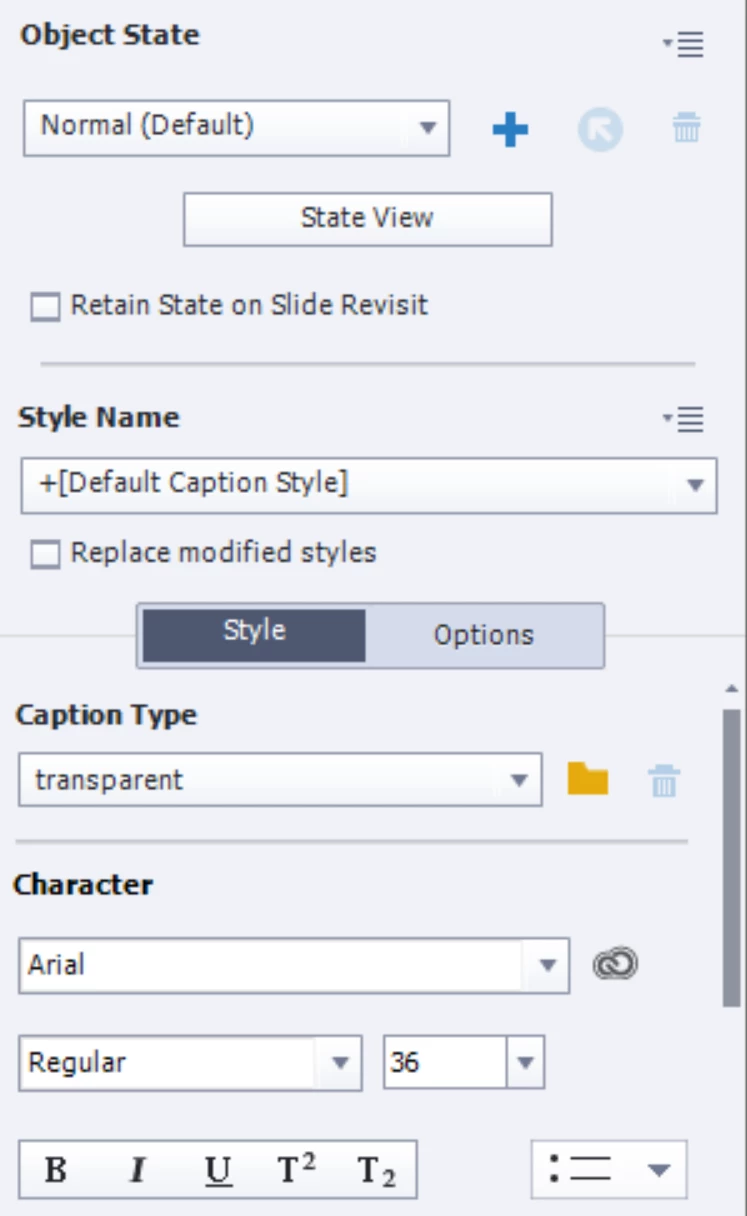
Task: Open Object State panel menu icon
Action: (684, 44)
